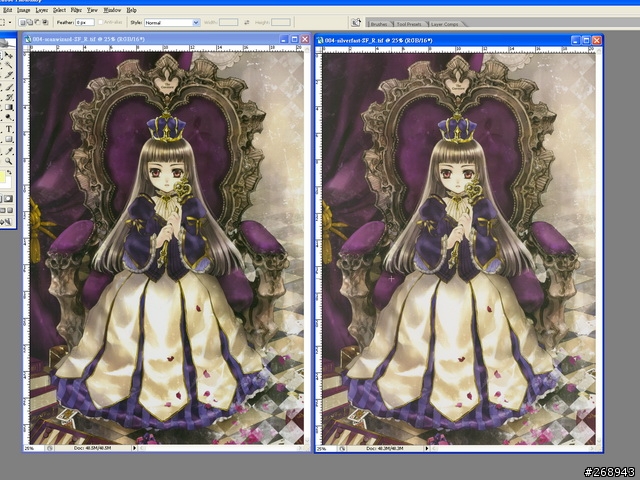Select the Dodge tool
Image resolution: width=640 pixels, height=480 pixels.
[x=9, y=118]
